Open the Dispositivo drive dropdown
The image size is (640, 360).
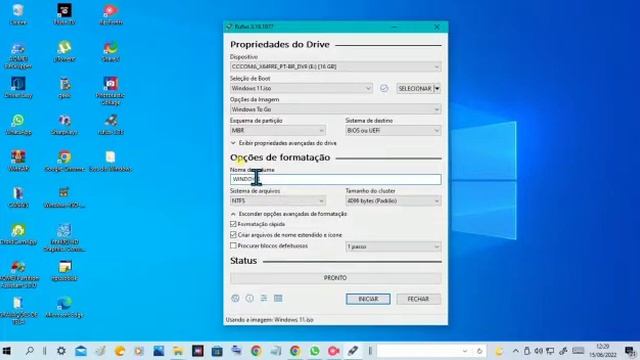coord(336,67)
